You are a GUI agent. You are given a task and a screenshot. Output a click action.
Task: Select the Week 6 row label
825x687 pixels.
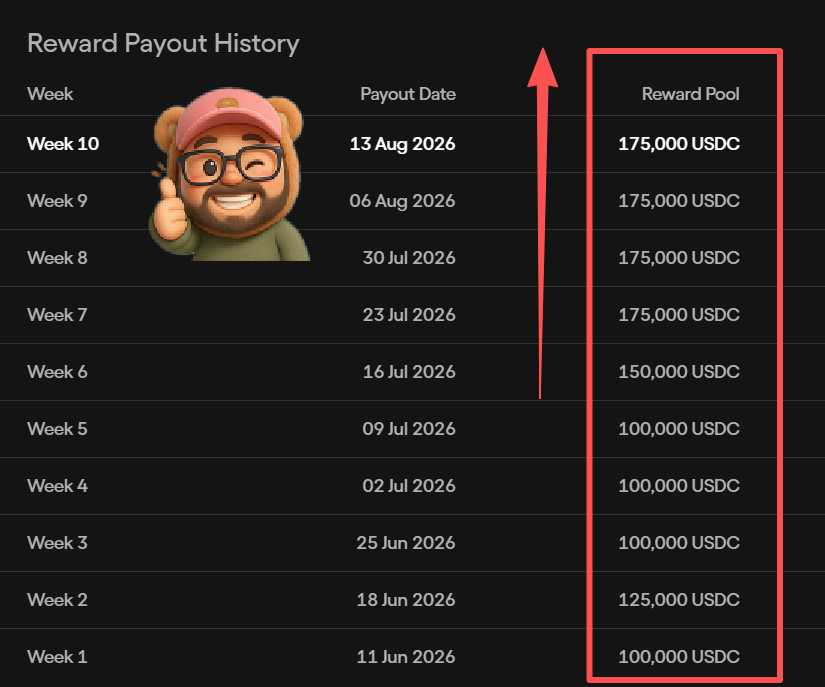click(57, 371)
